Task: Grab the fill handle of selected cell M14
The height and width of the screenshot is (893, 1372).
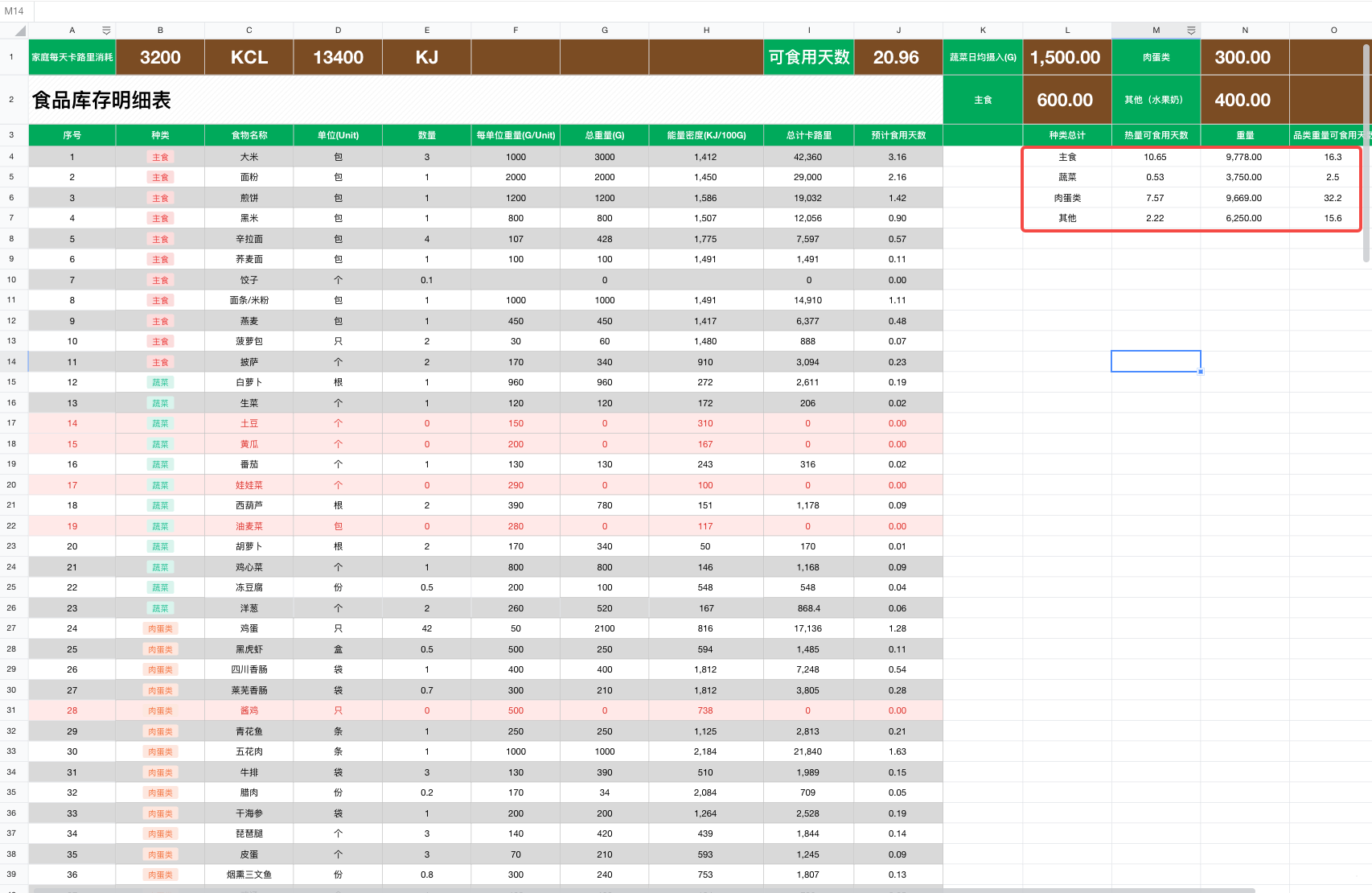Action: (x=1200, y=372)
